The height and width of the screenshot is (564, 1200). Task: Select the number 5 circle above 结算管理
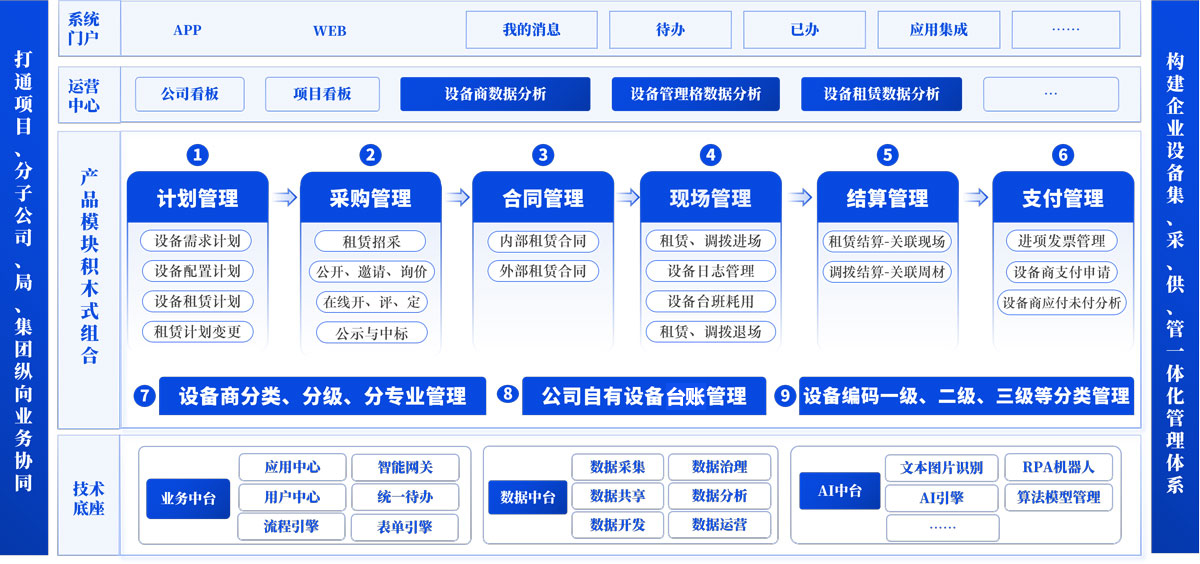pyautogui.click(x=887, y=155)
